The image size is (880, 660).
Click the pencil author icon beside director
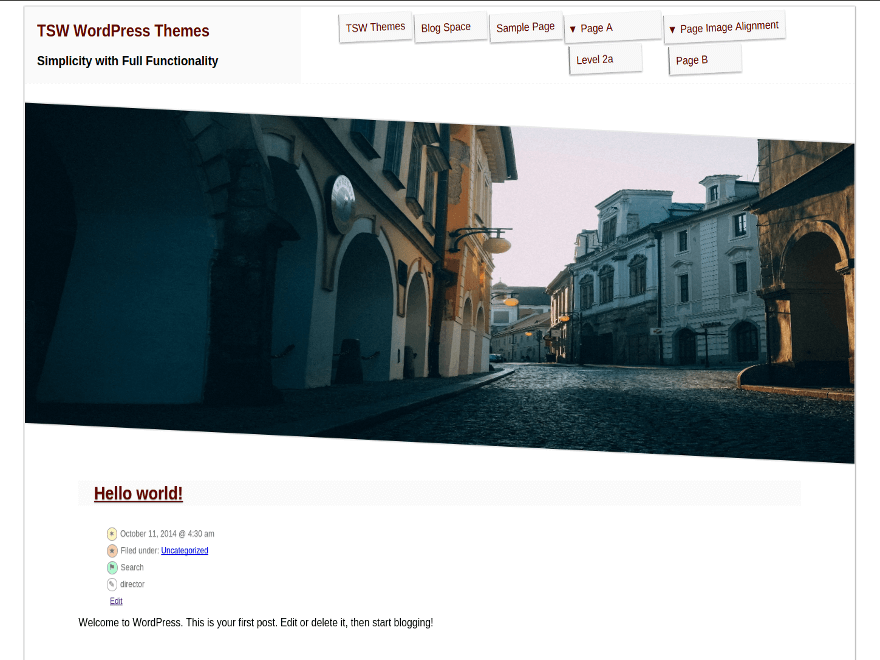(112, 585)
